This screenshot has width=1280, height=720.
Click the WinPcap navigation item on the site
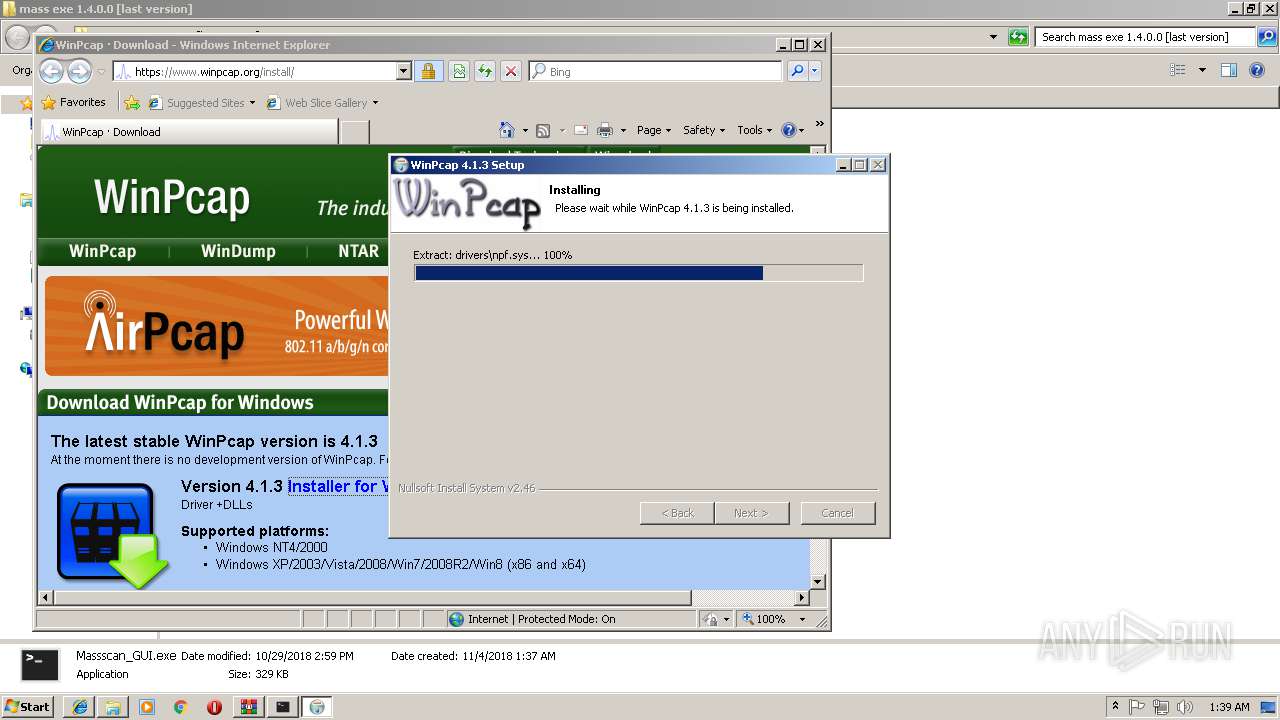[x=102, y=251]
